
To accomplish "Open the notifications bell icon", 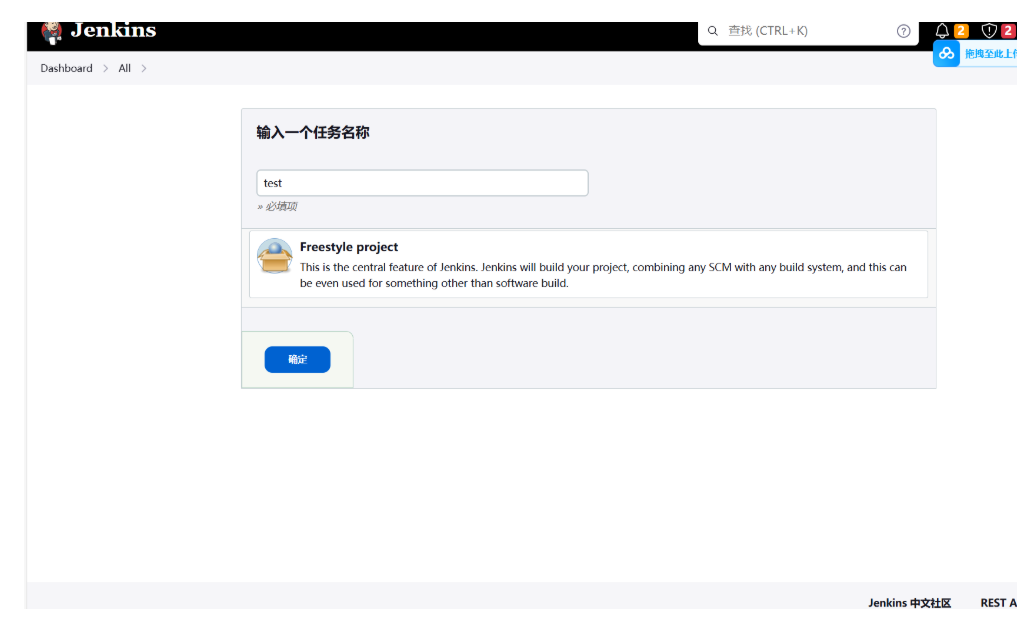I will 942,31.
